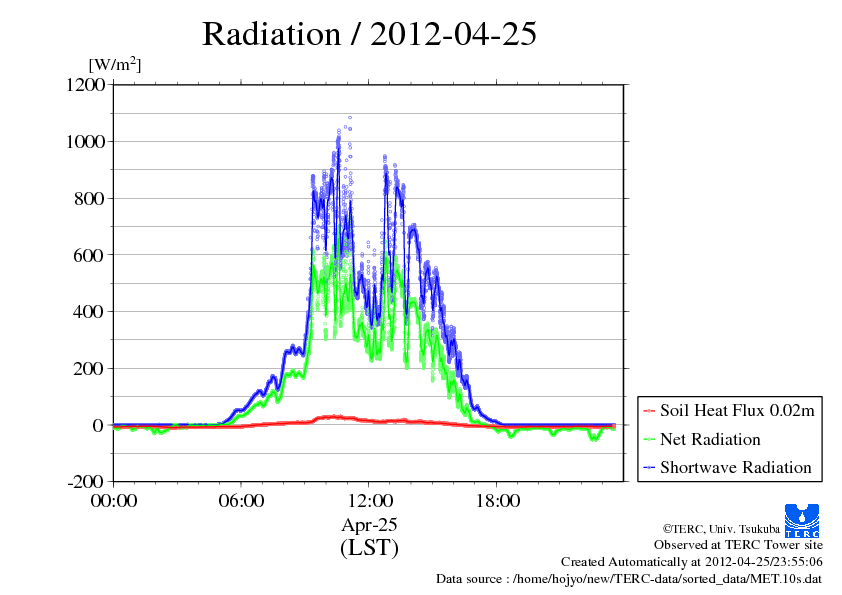
Task: Click the green Net Radiation legend marker
Action: [649, 440]
